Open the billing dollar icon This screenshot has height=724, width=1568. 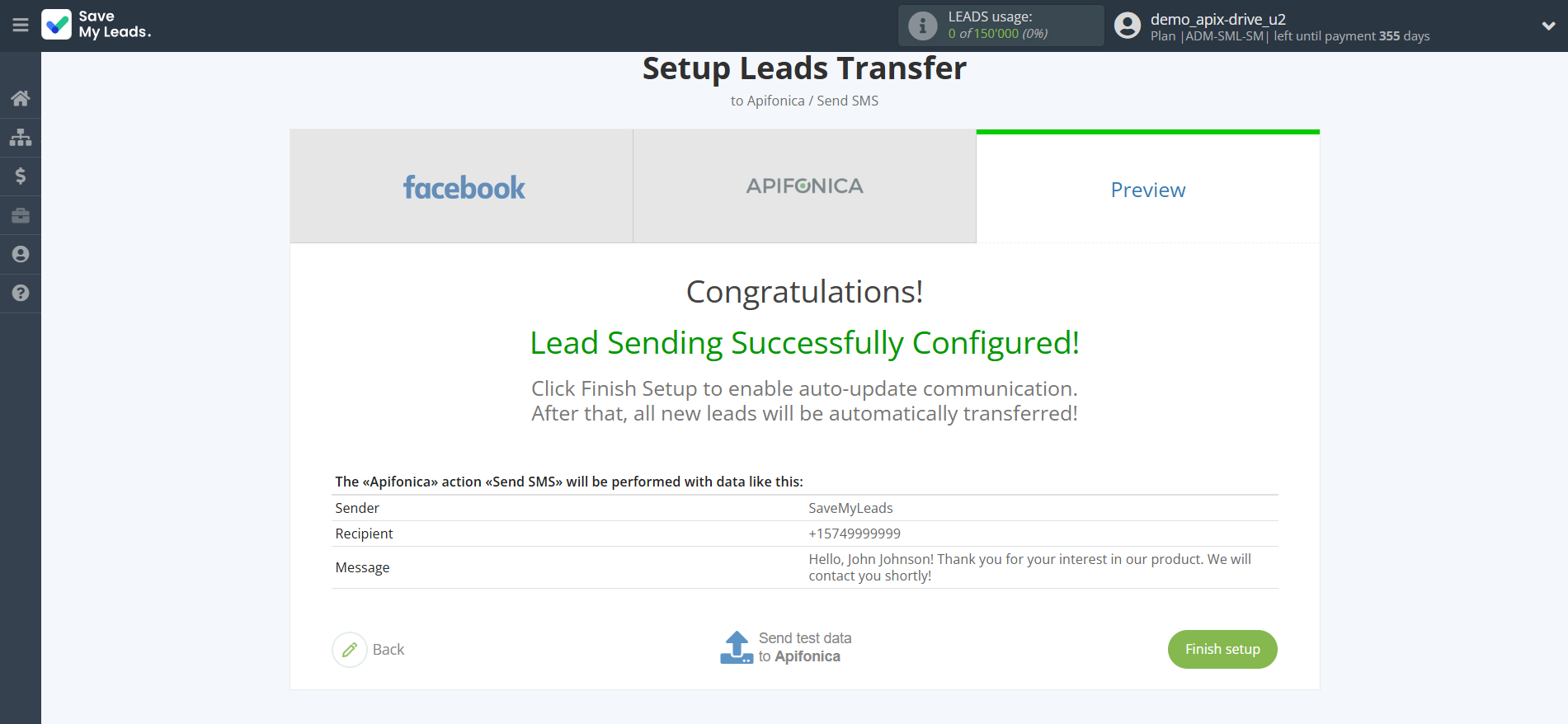tap(21, 176)
